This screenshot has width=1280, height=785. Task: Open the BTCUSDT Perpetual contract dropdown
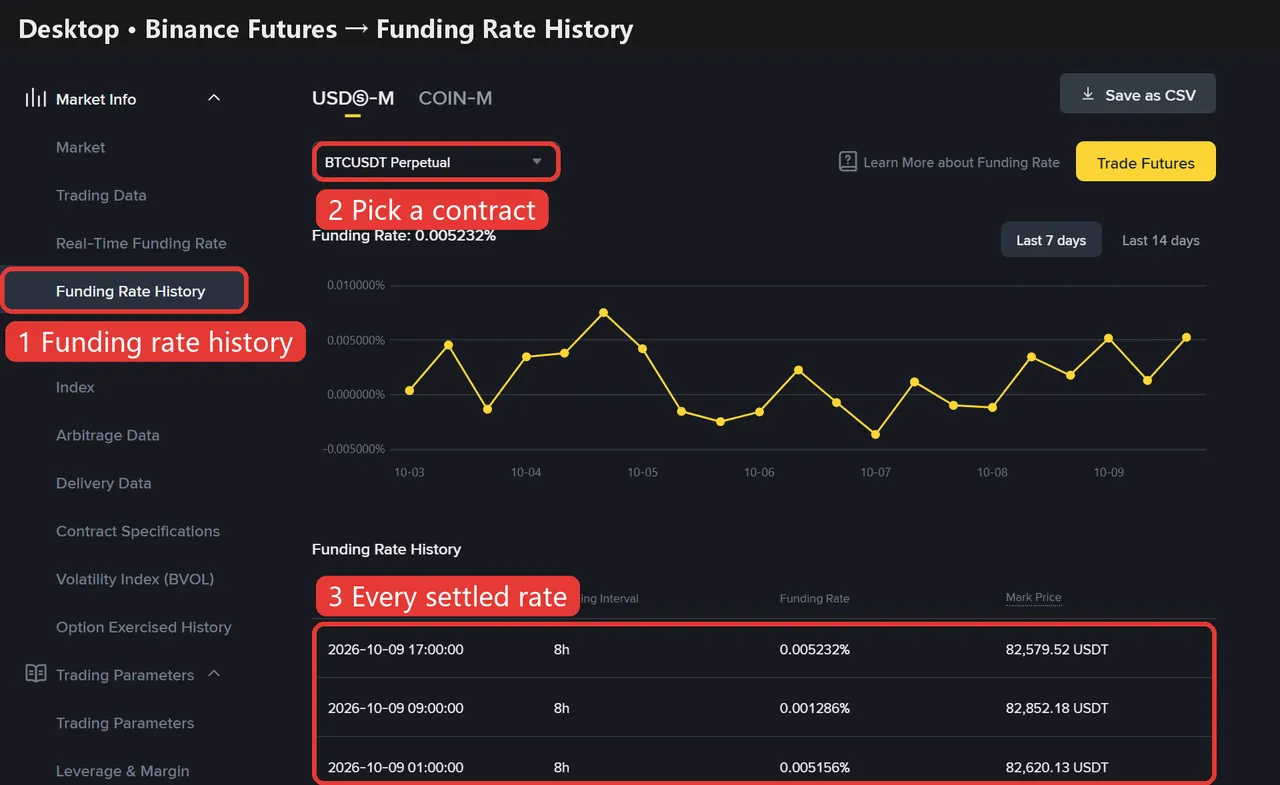click(435, 162)
